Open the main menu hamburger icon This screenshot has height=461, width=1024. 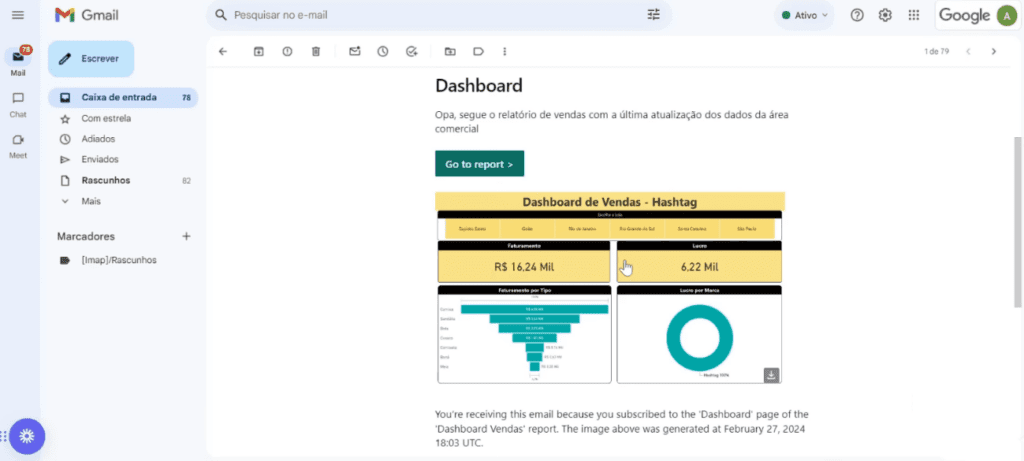coord(18,15)
